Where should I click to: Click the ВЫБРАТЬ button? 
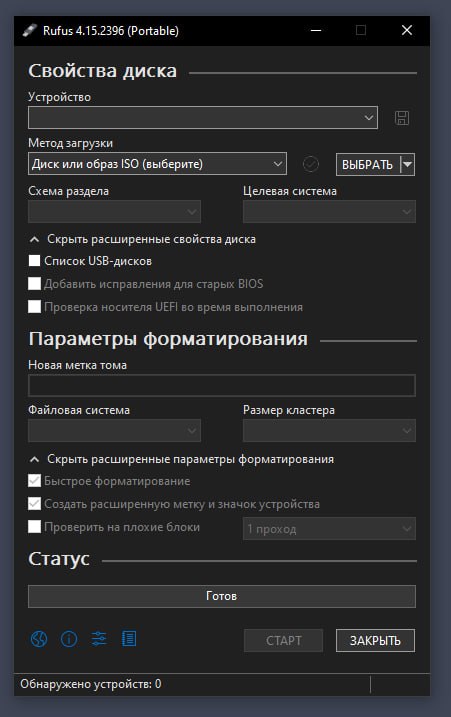pos(368,164)
